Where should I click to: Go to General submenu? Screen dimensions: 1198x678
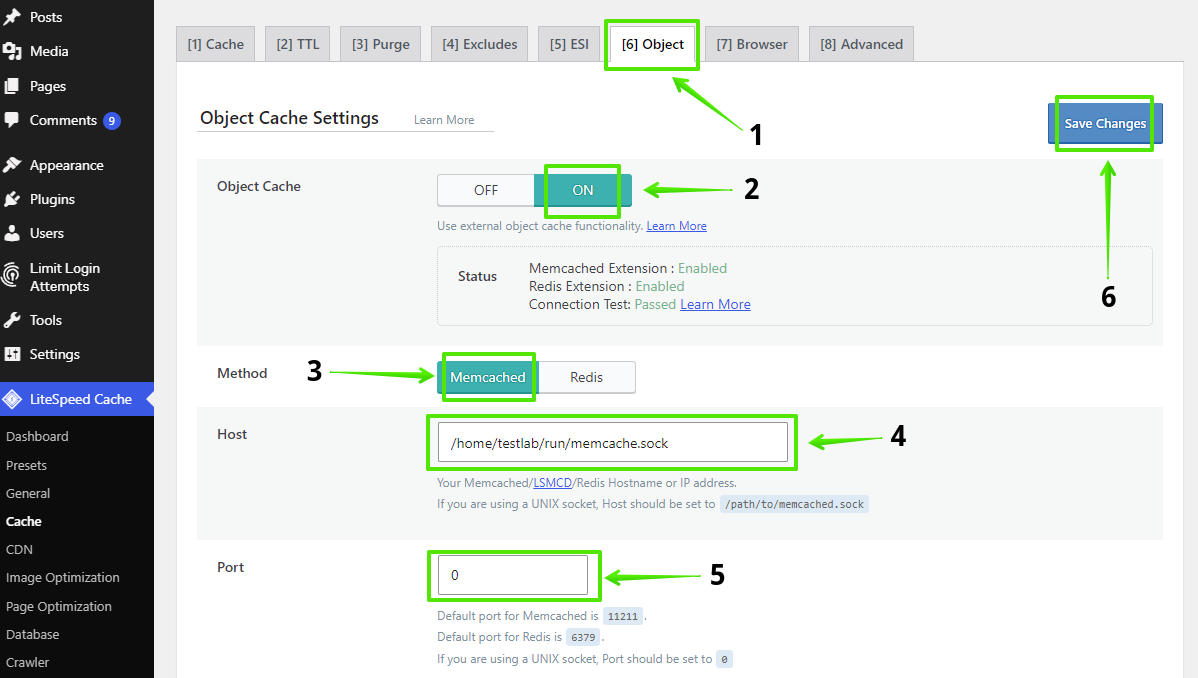pyautogui.click(x=28, y=494)
